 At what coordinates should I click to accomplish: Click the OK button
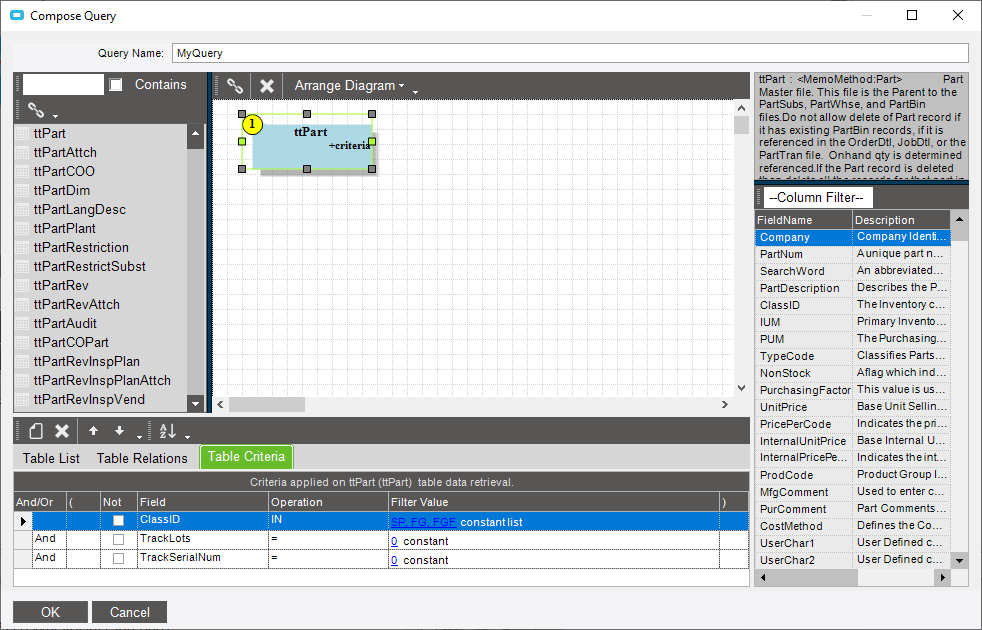[49, 611]
